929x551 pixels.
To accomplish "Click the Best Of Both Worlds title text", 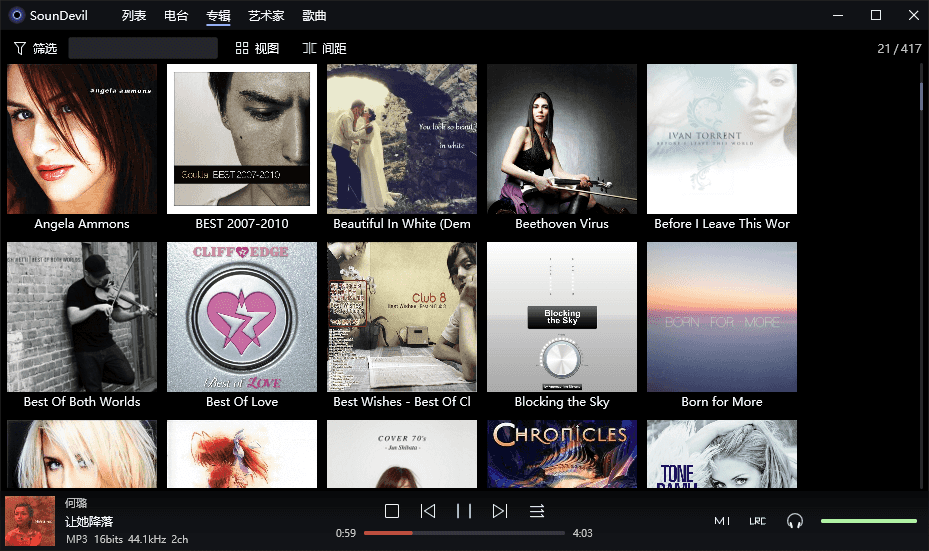I will coord(82,402).
